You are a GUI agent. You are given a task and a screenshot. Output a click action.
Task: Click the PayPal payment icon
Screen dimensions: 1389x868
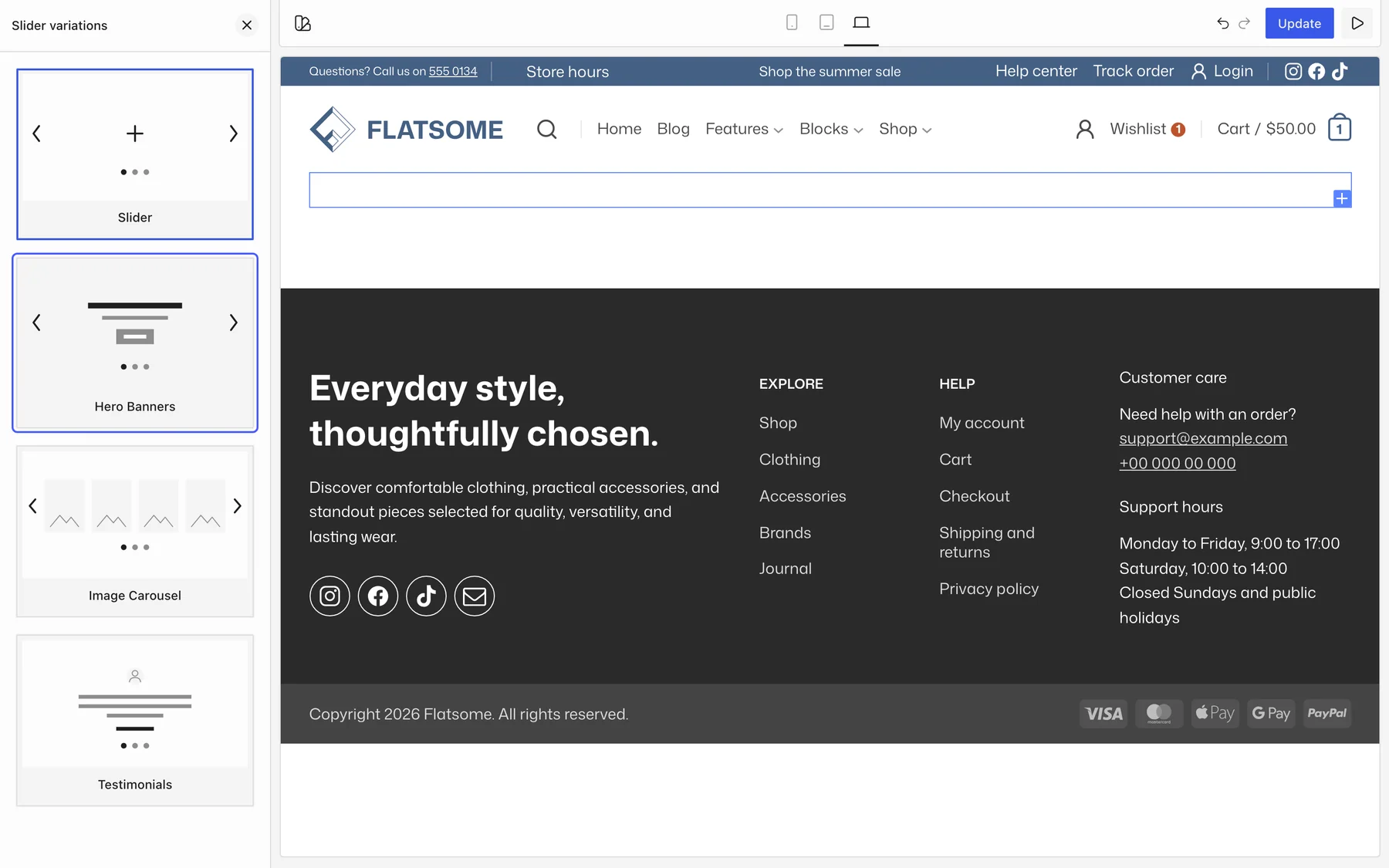coord(1327,714)
